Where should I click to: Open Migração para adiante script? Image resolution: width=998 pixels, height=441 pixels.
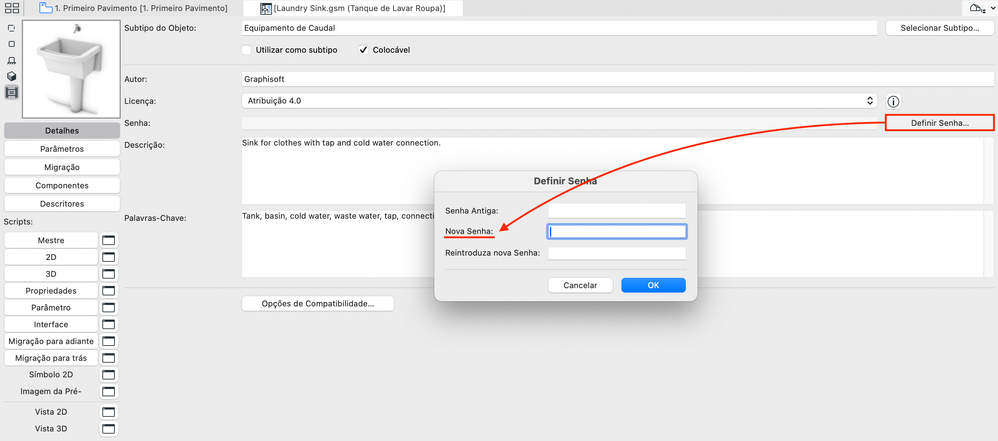(51, 341)
